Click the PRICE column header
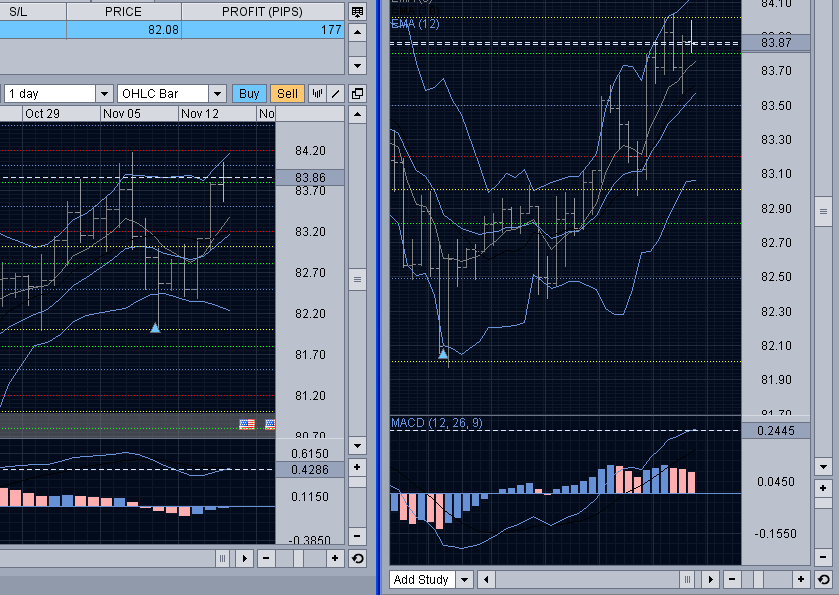 [x=124, y=12]
